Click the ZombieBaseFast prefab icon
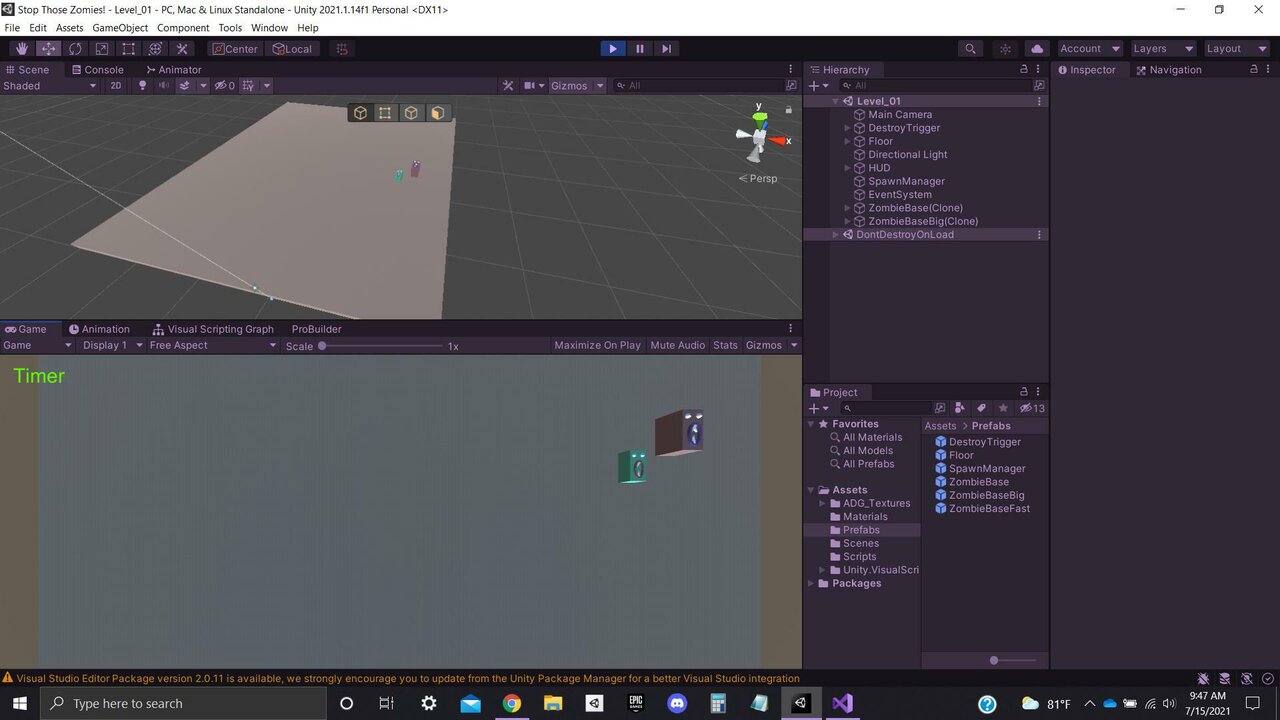The height and width of the screenshot is (720, 1280). (940, 509)
